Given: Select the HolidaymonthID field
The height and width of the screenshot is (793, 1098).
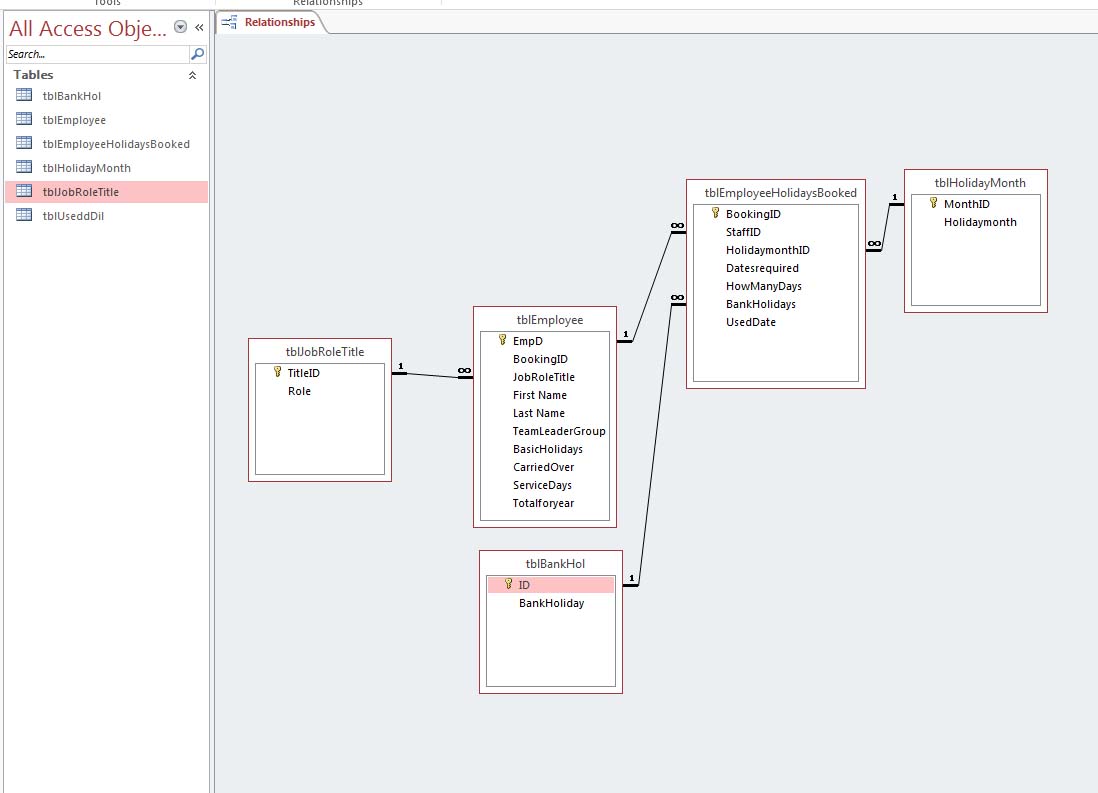Looking at the screenshot, I should click(x=776, y=250).
